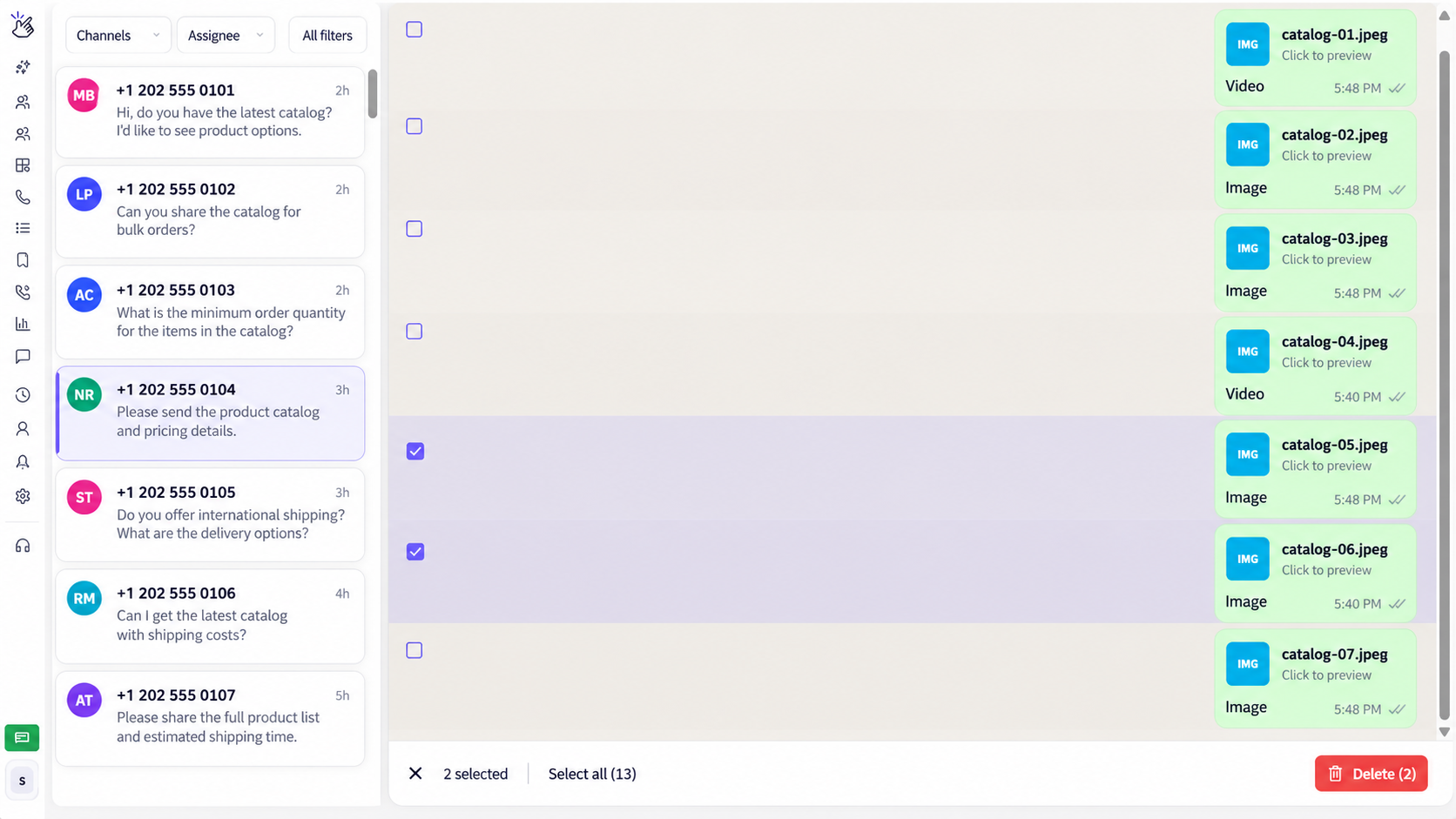Open the bookmark icon in sidebar

[23, 260]
